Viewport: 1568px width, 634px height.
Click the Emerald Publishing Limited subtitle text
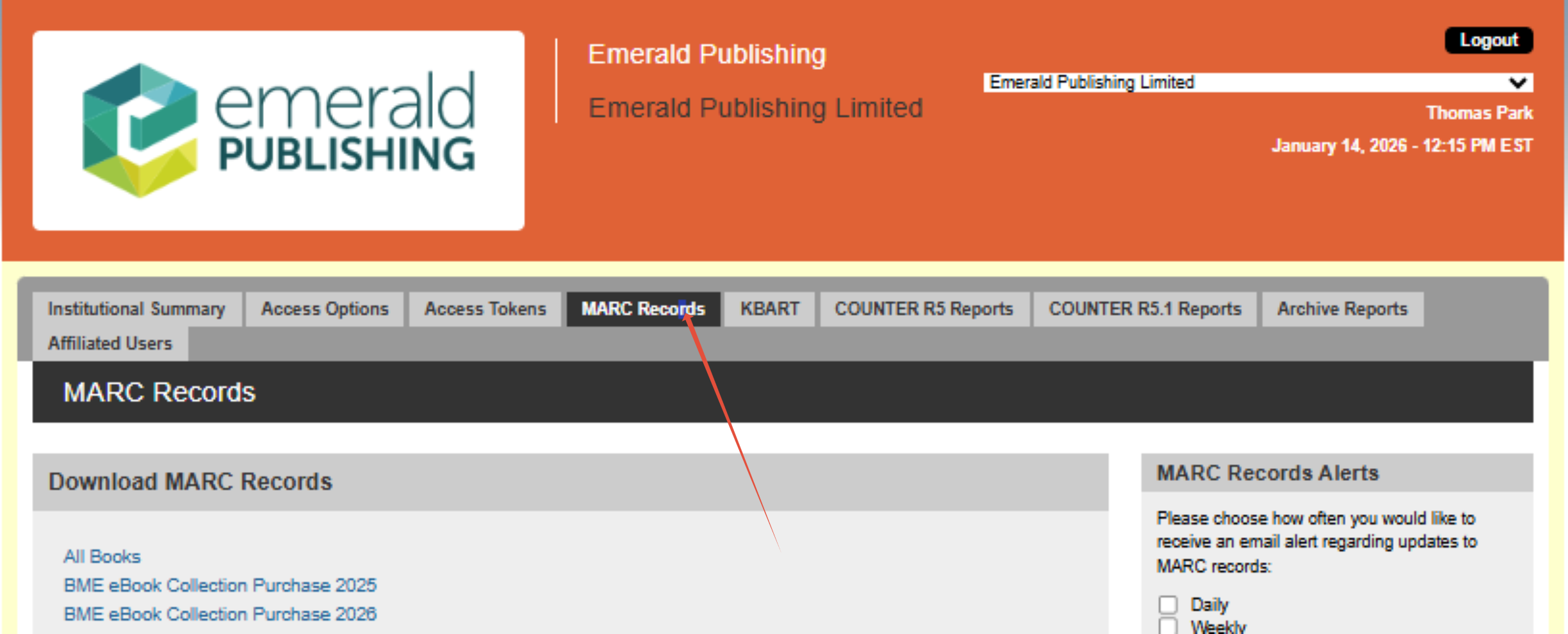[x=755, y=108]
